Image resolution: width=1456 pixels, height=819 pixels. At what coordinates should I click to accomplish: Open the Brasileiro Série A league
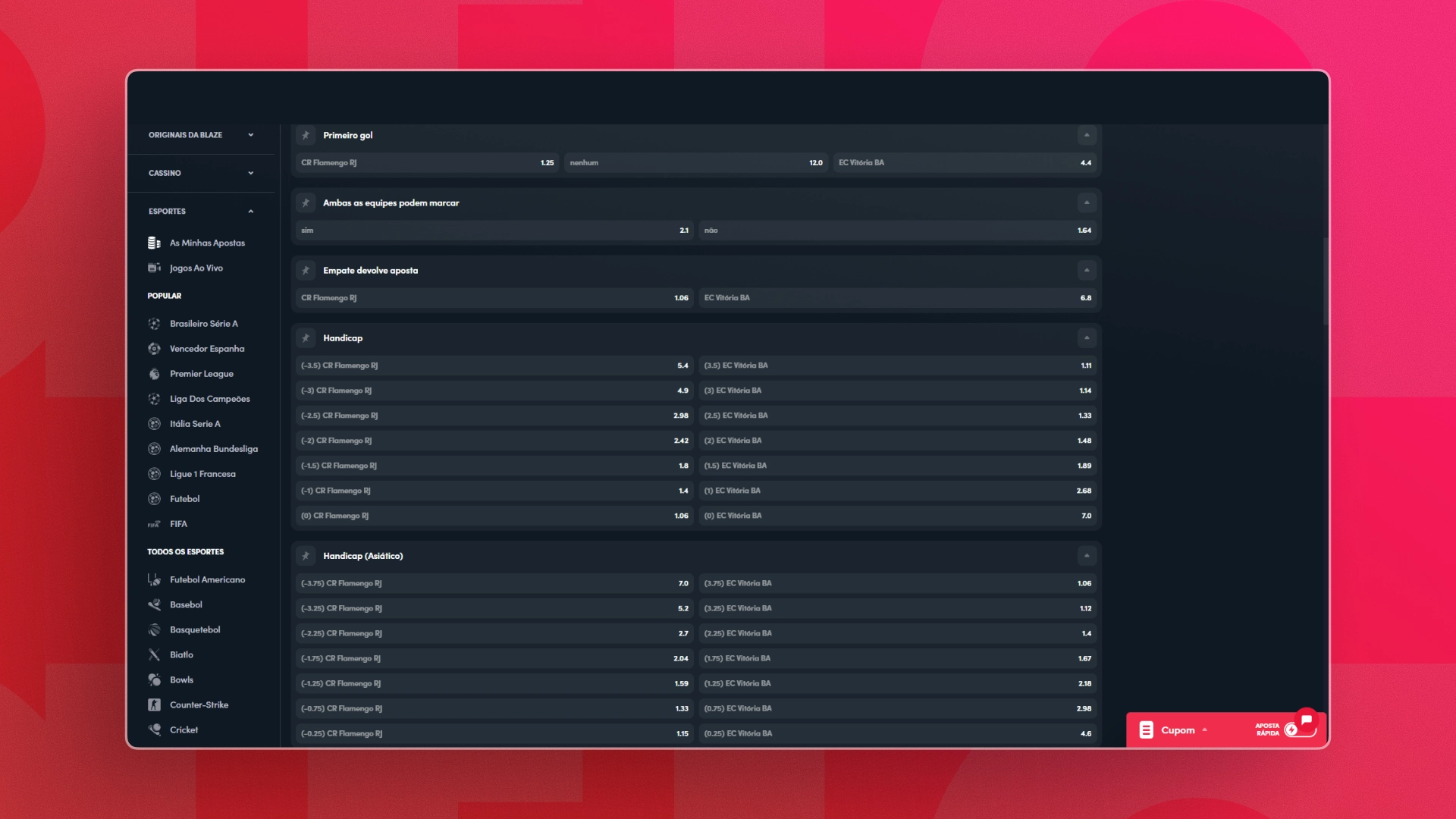pyautogui.click(x=203, y=323)
